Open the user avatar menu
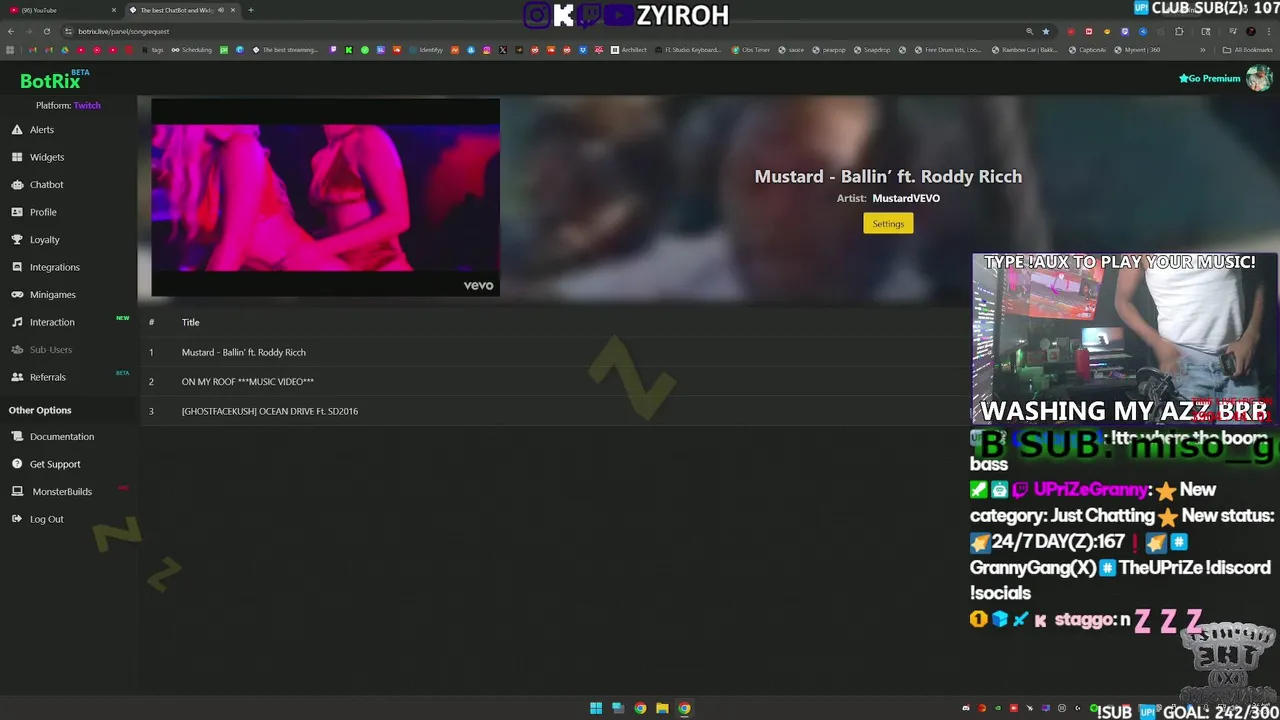This screenshot has width=1280, height=720. pos(1258,78)
